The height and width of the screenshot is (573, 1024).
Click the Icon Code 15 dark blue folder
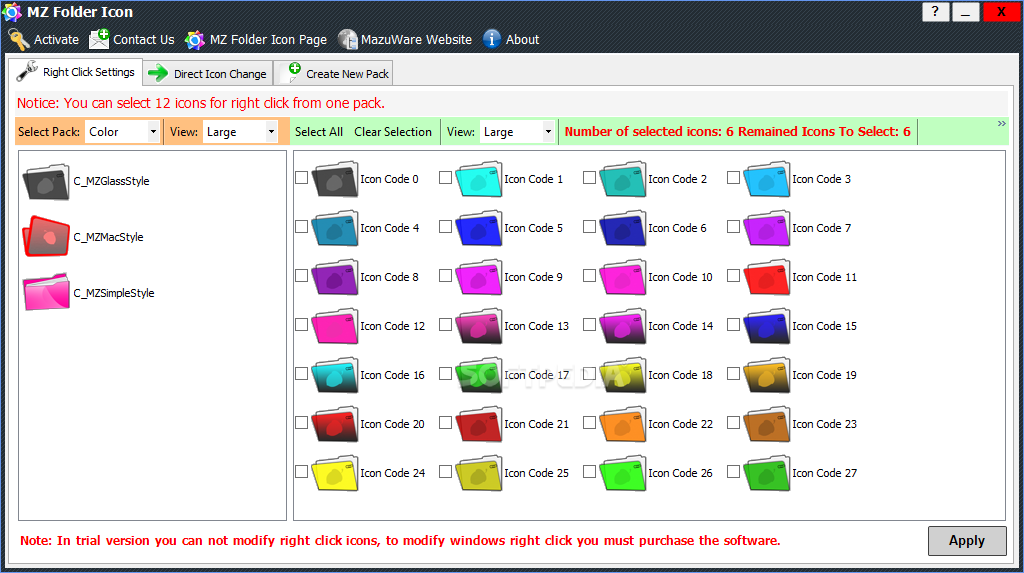(x=767, y=326)
